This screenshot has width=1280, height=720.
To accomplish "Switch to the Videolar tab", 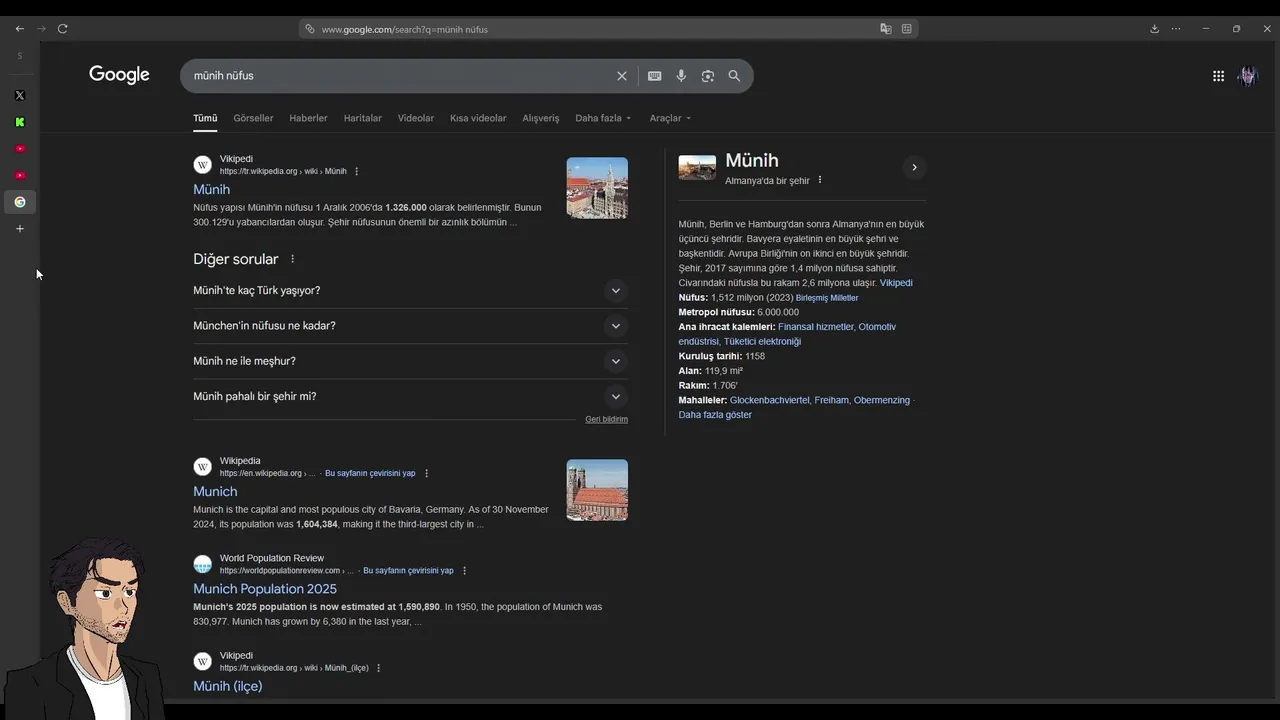I will tap(416, 118).
